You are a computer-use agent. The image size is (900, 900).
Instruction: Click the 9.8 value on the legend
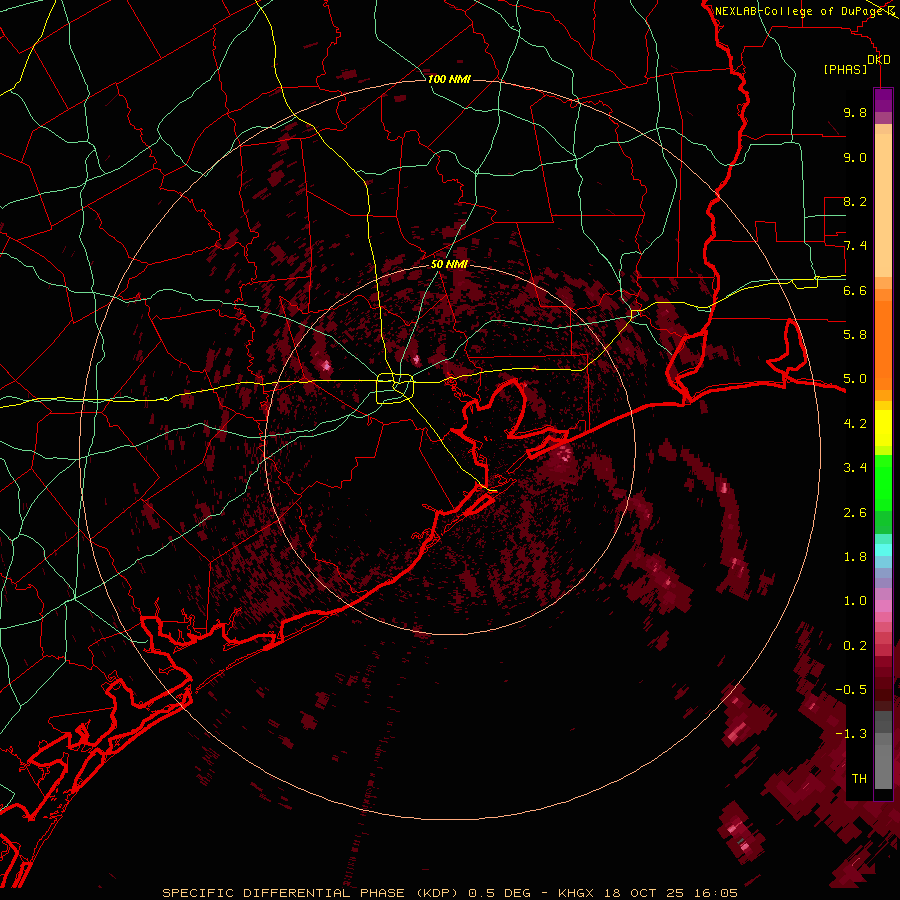click(x=855, y=113)
